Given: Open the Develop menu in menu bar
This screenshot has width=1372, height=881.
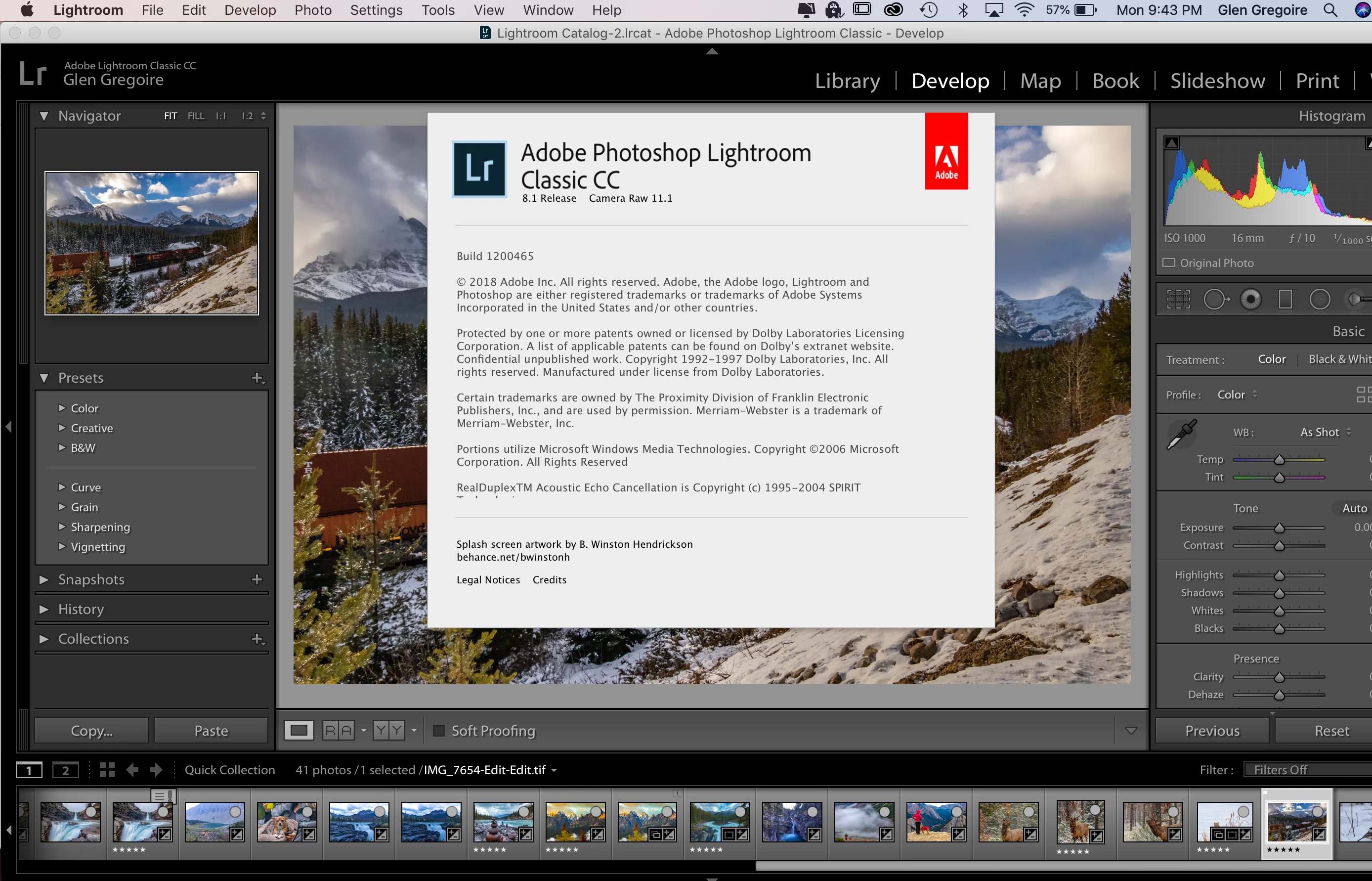Looking at the screenshot, I should pos(250,10).
